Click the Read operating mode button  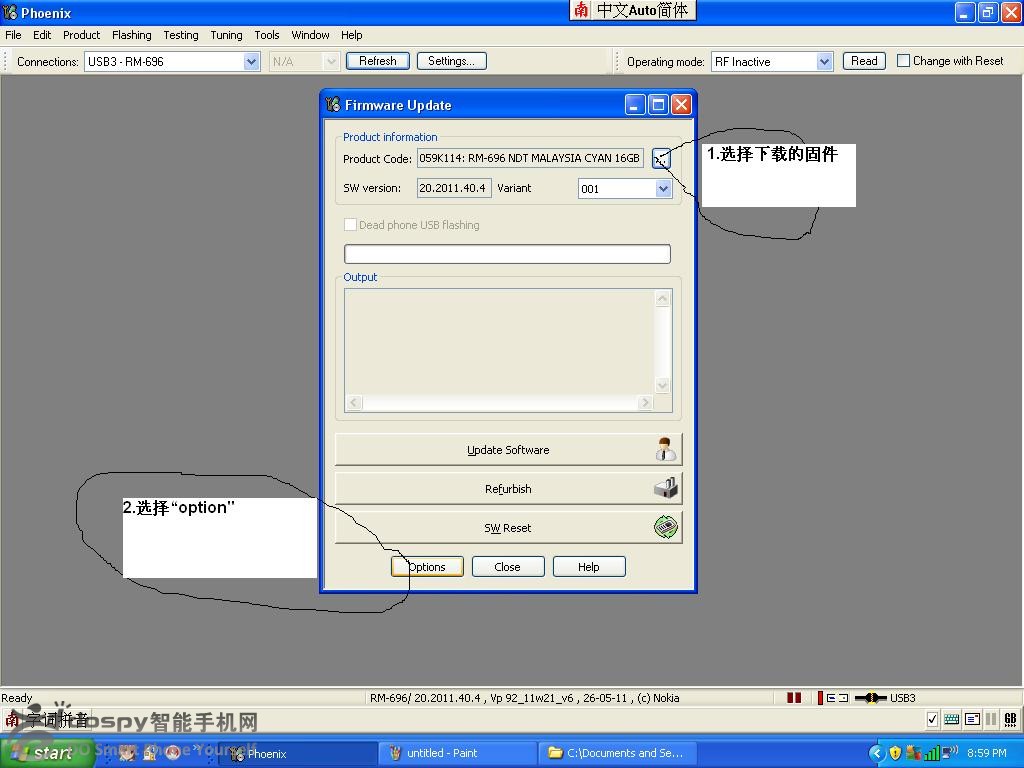(x=864, y=61)
